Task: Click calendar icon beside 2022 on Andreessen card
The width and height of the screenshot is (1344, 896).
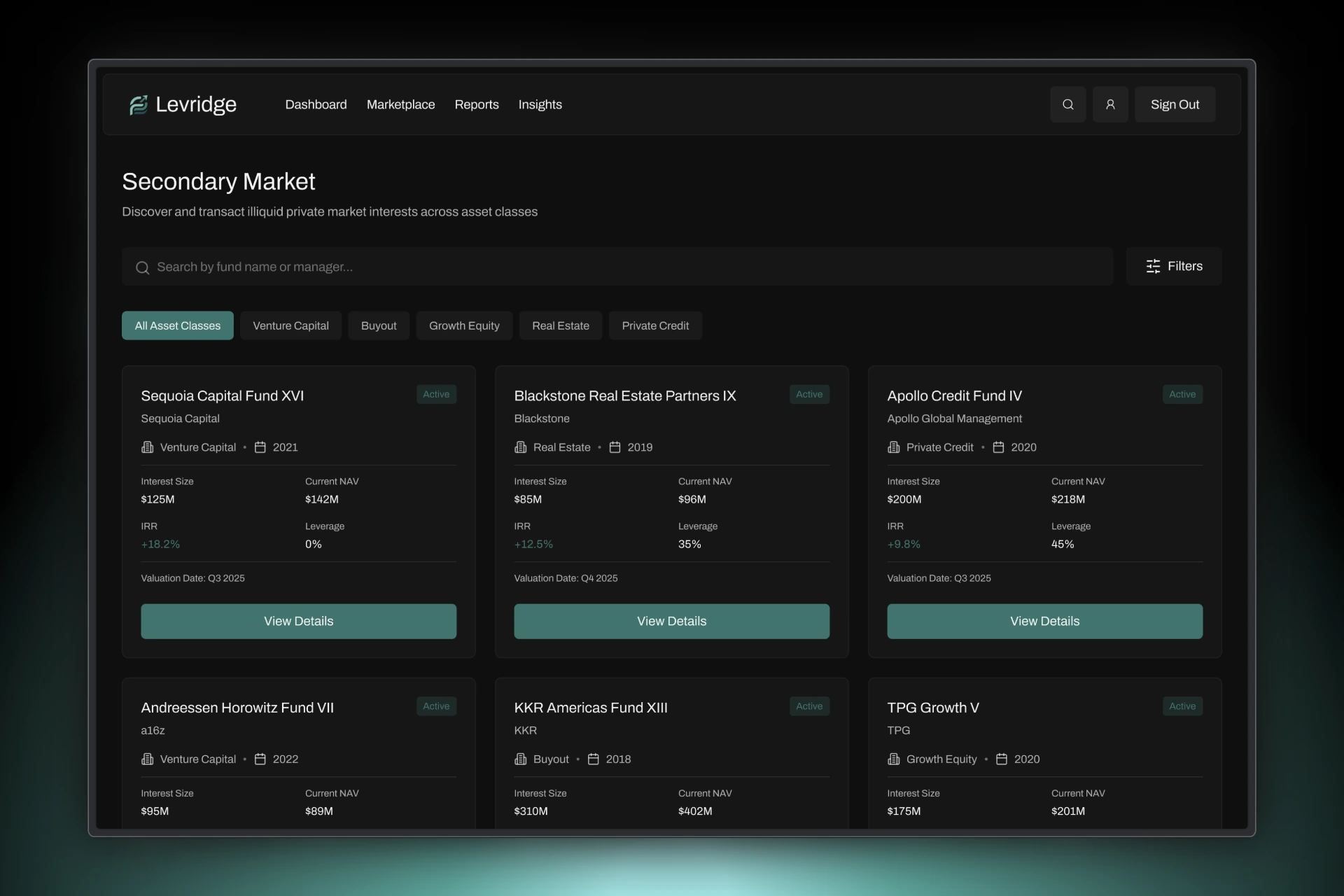Action: coord(260,759)
